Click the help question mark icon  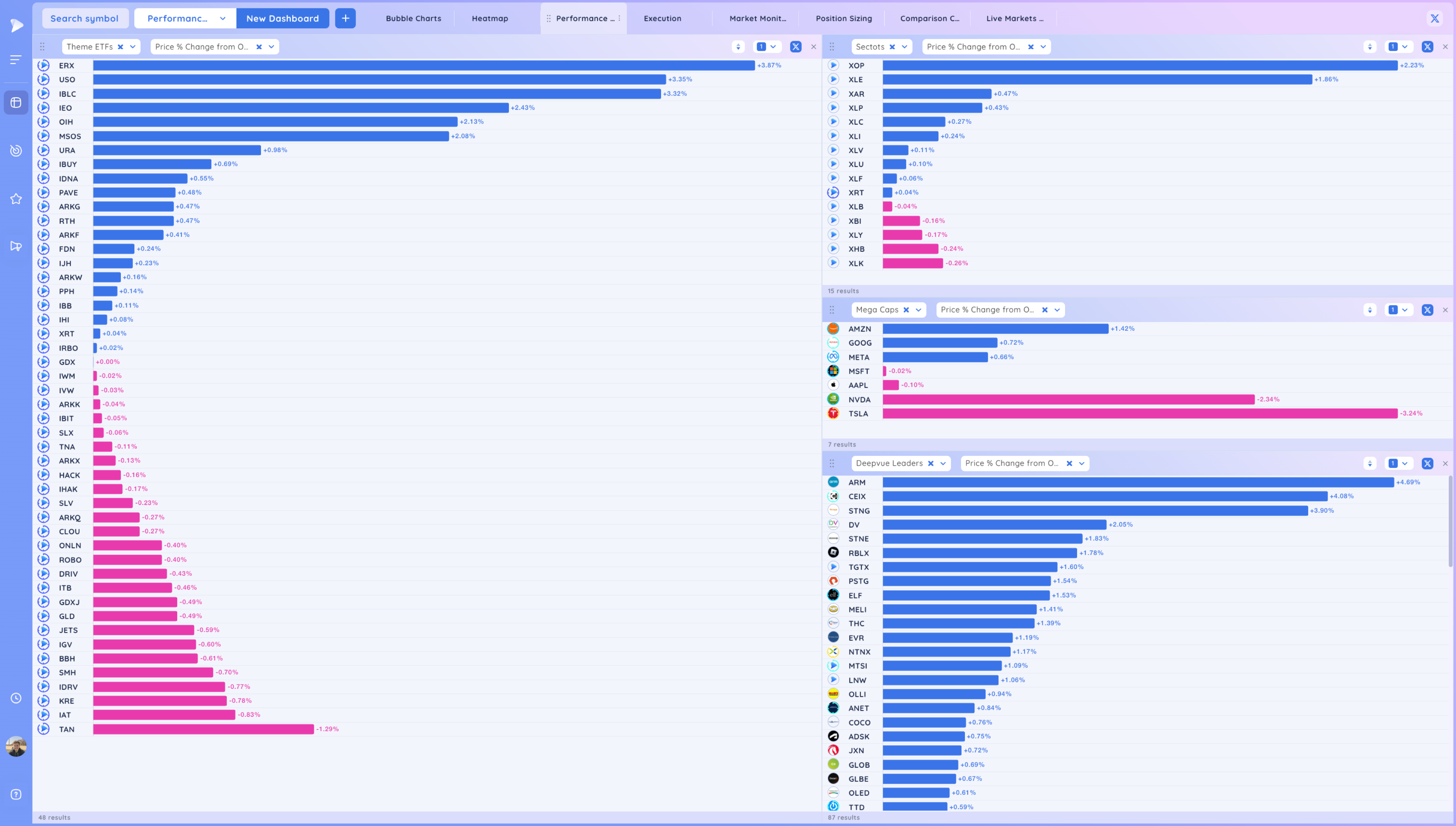click(x=16, y=794)
